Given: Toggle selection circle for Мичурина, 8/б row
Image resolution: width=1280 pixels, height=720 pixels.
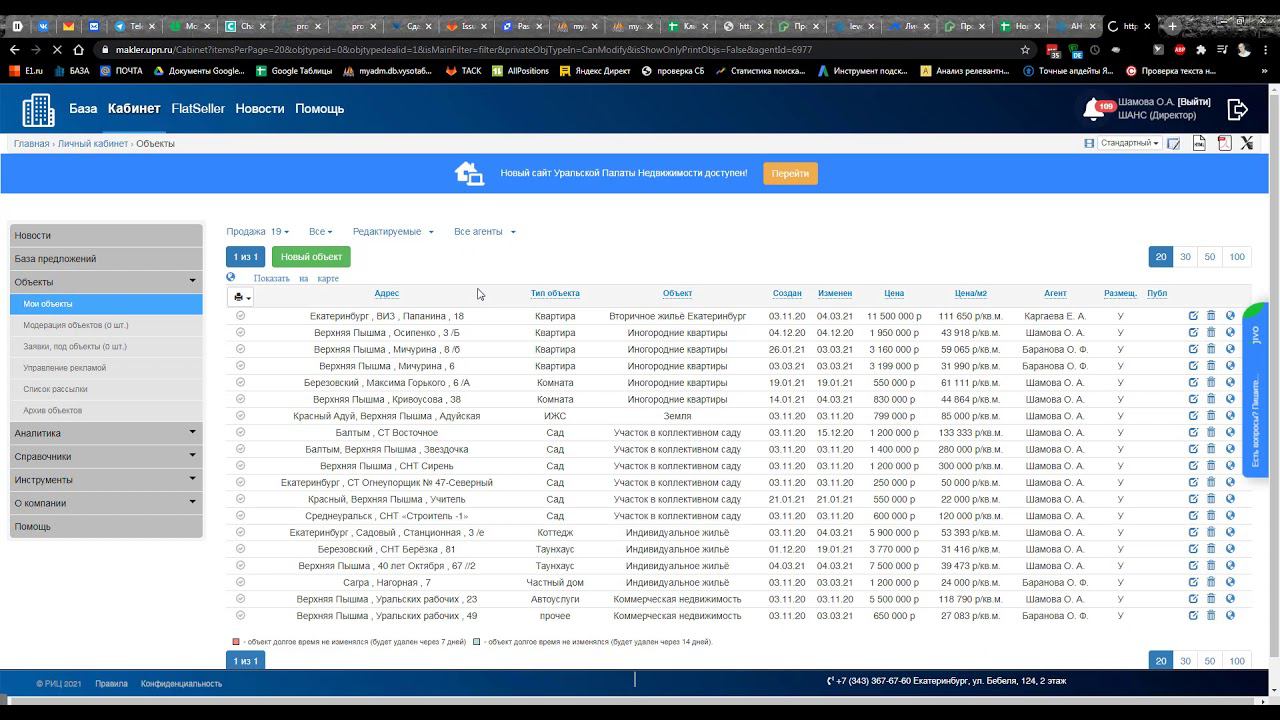Looking at the screenshot, I should tap(240, 349).
